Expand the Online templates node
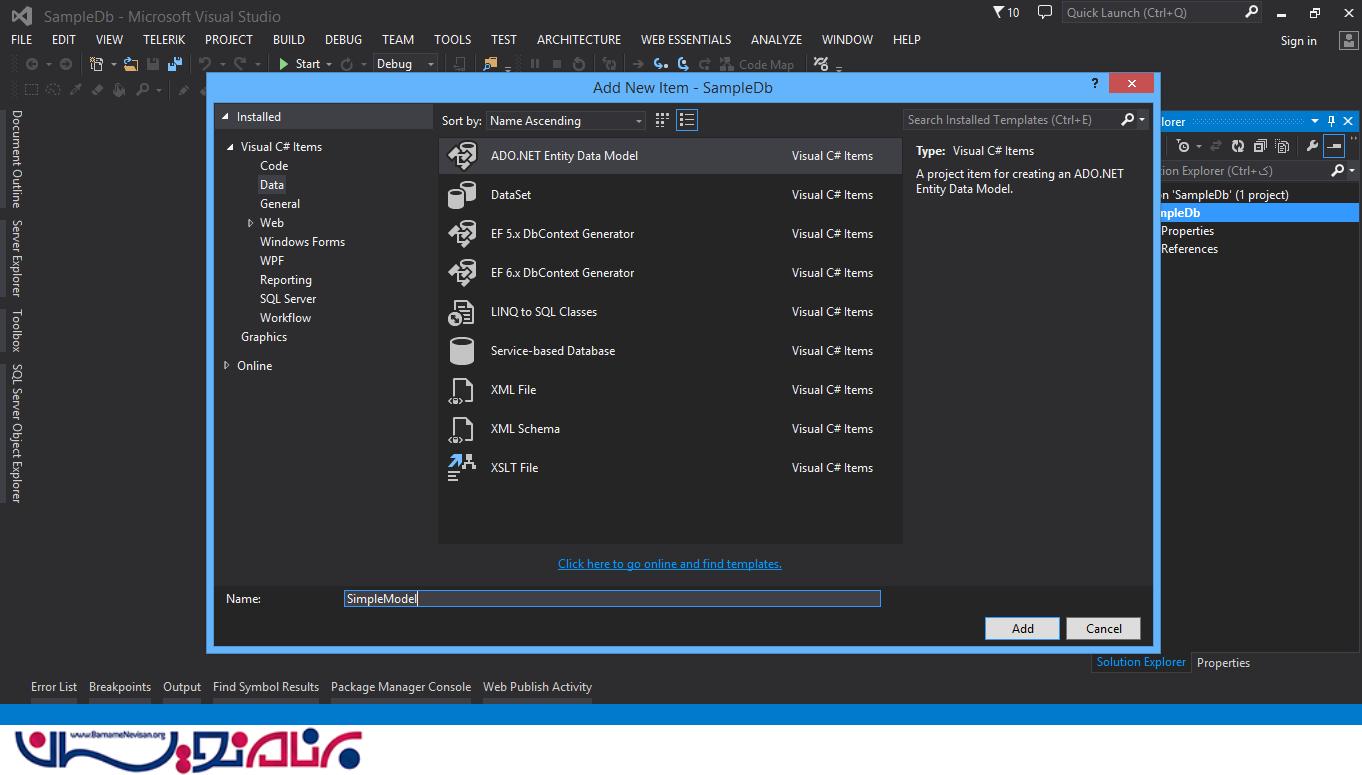1362x775 pixels. tap(227, 366)
